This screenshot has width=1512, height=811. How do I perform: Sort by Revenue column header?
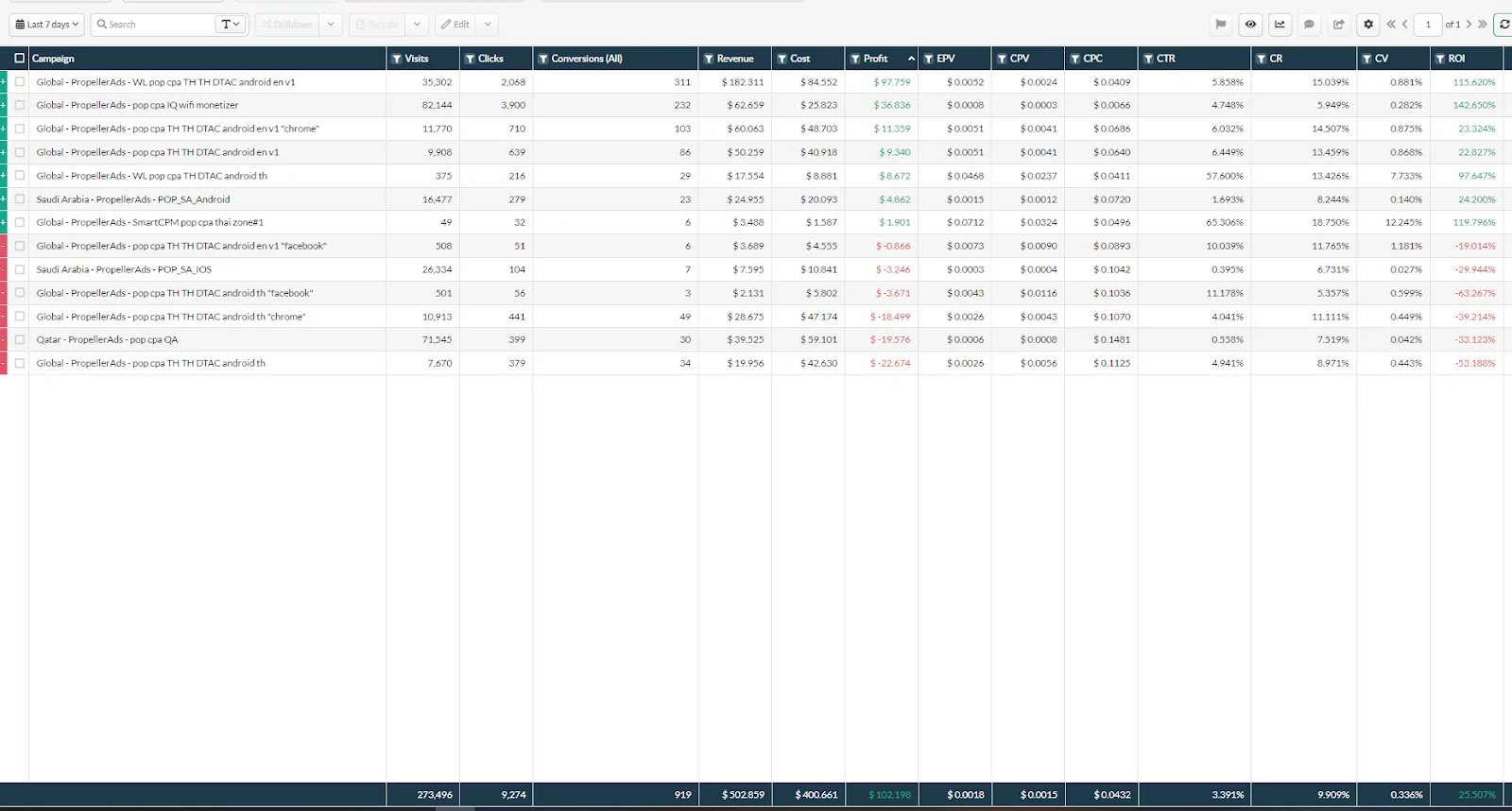735,59
